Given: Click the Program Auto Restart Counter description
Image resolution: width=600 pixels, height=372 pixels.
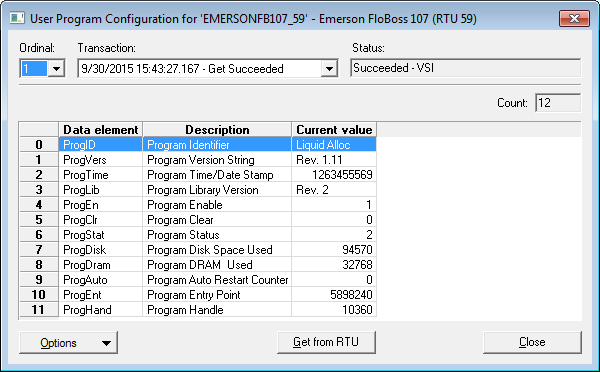Looking at the screenshot, I should point(217,280).
